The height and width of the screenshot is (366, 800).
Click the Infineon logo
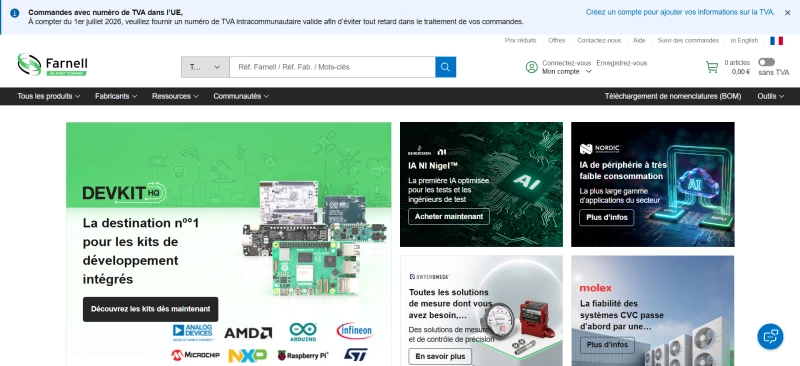pyautogui.click(x=355, y=331)
